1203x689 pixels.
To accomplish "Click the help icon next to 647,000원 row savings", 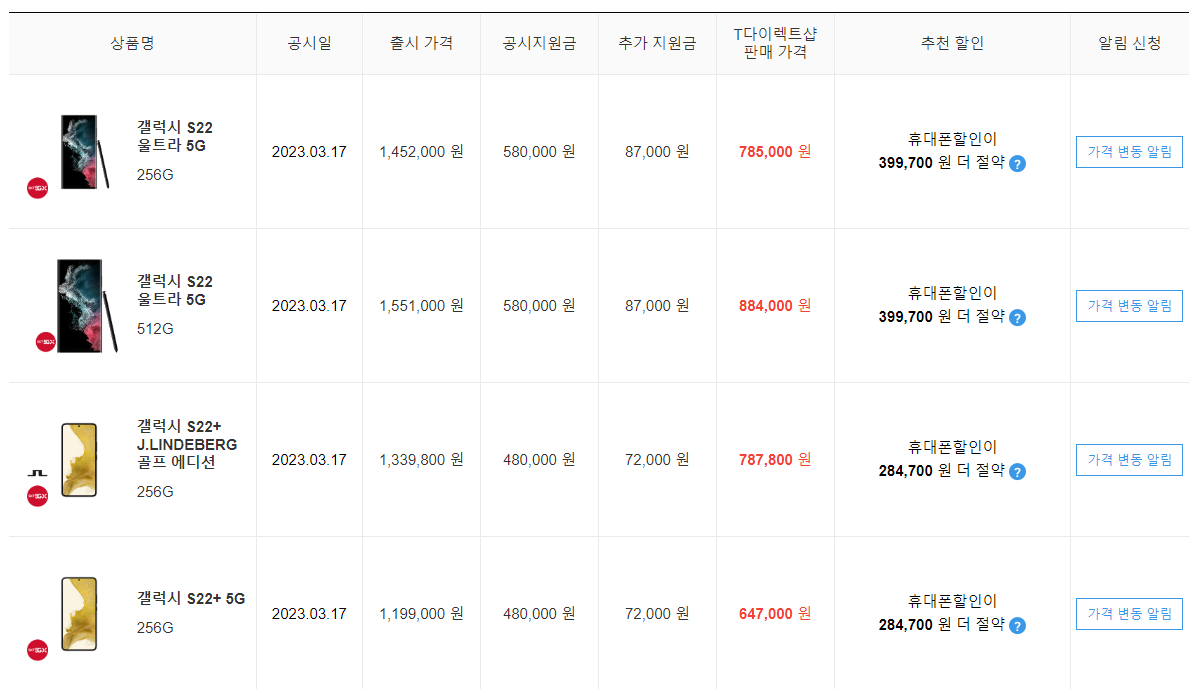I will 1016,628.
